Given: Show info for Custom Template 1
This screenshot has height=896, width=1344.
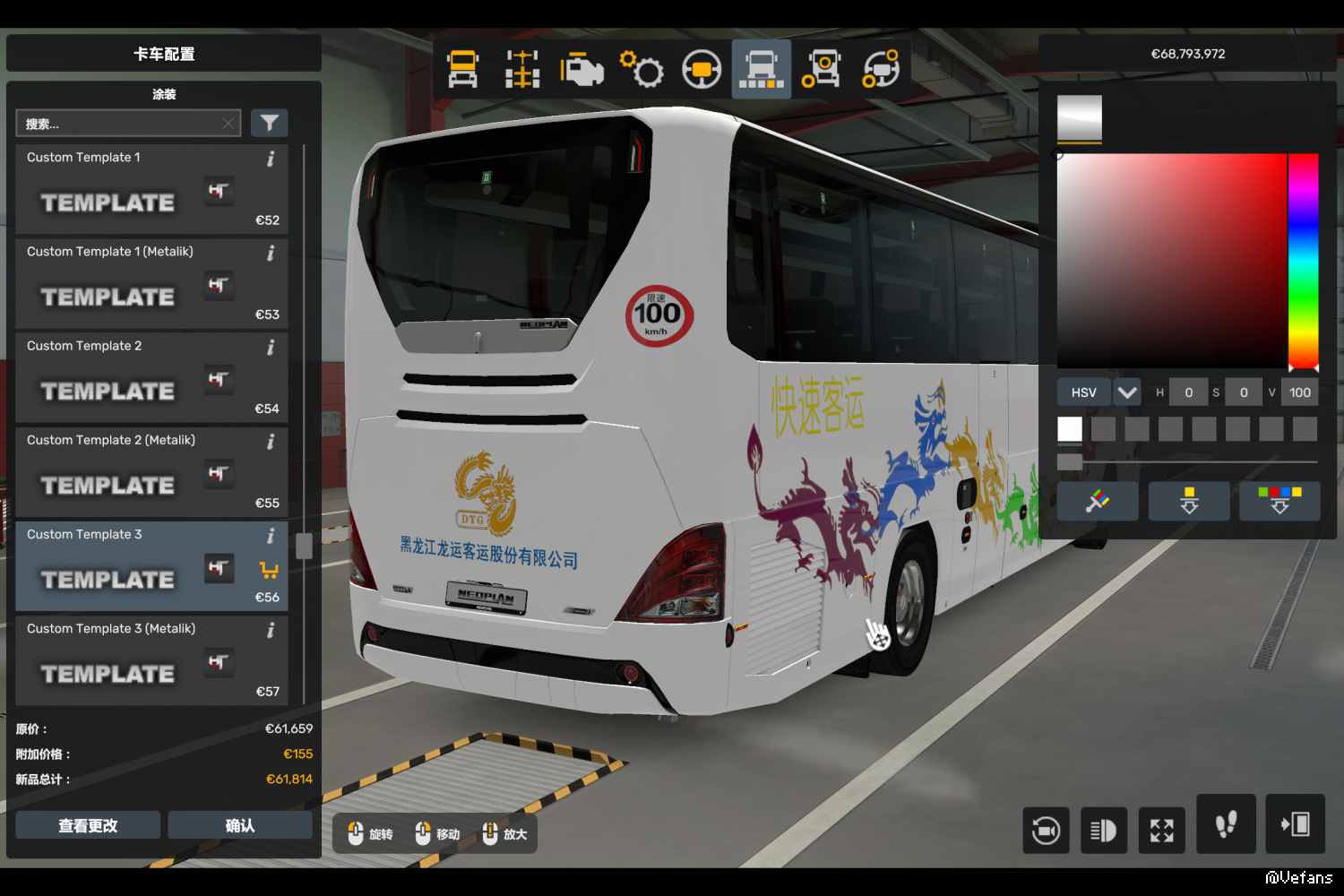Looking at the screenshot, I should pyautogui.click(x=271, y=159).
